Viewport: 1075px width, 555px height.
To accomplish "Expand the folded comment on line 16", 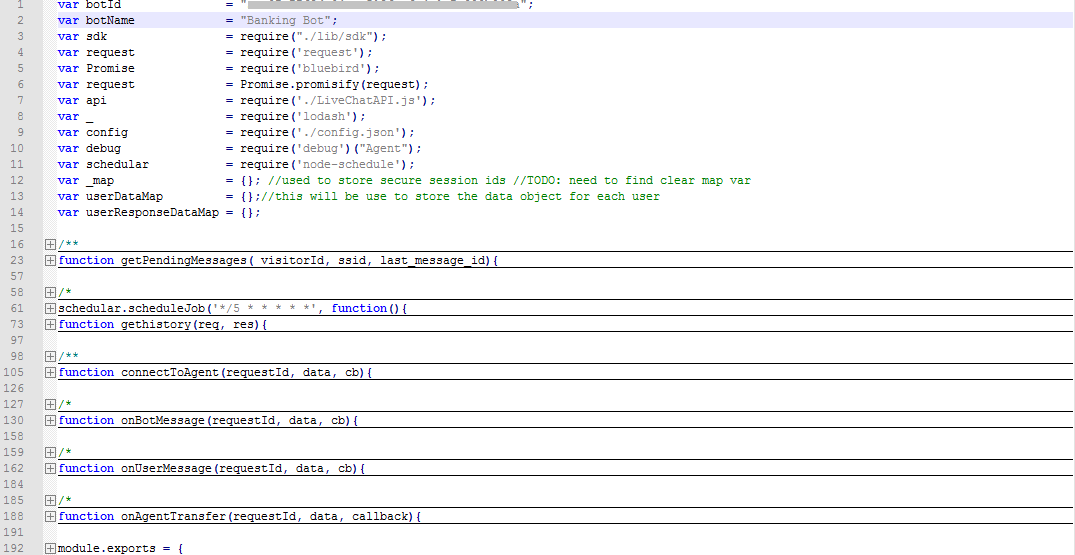I will click(50, 245).
